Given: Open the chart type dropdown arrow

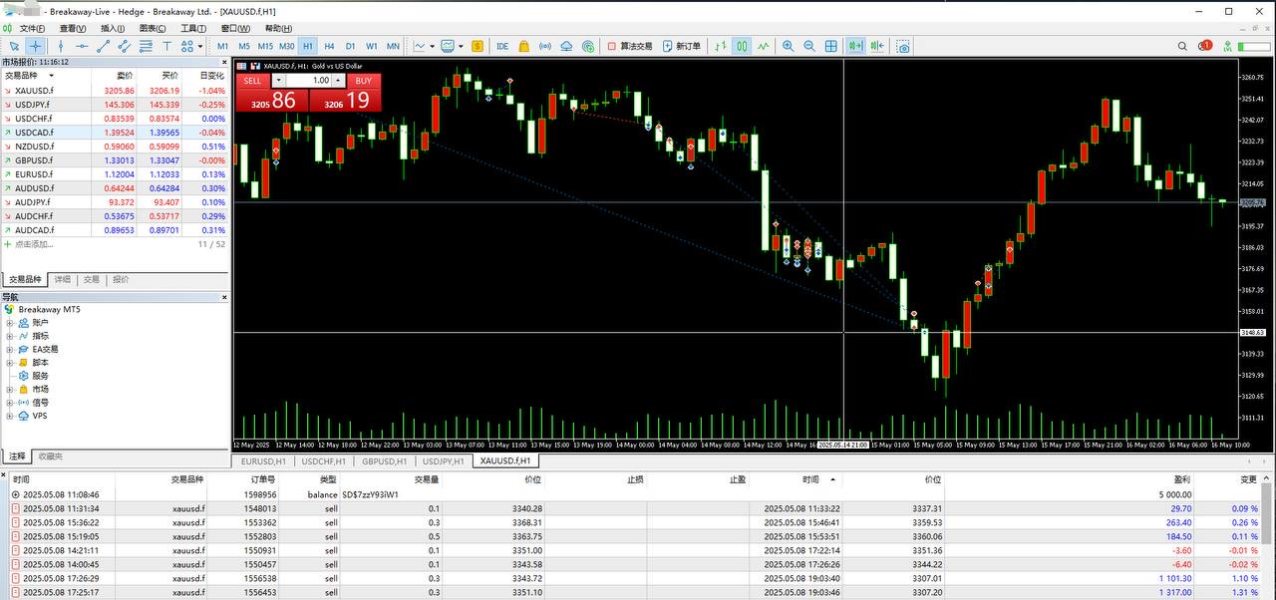Looking at the screenshot, I should tap(432, 46).
